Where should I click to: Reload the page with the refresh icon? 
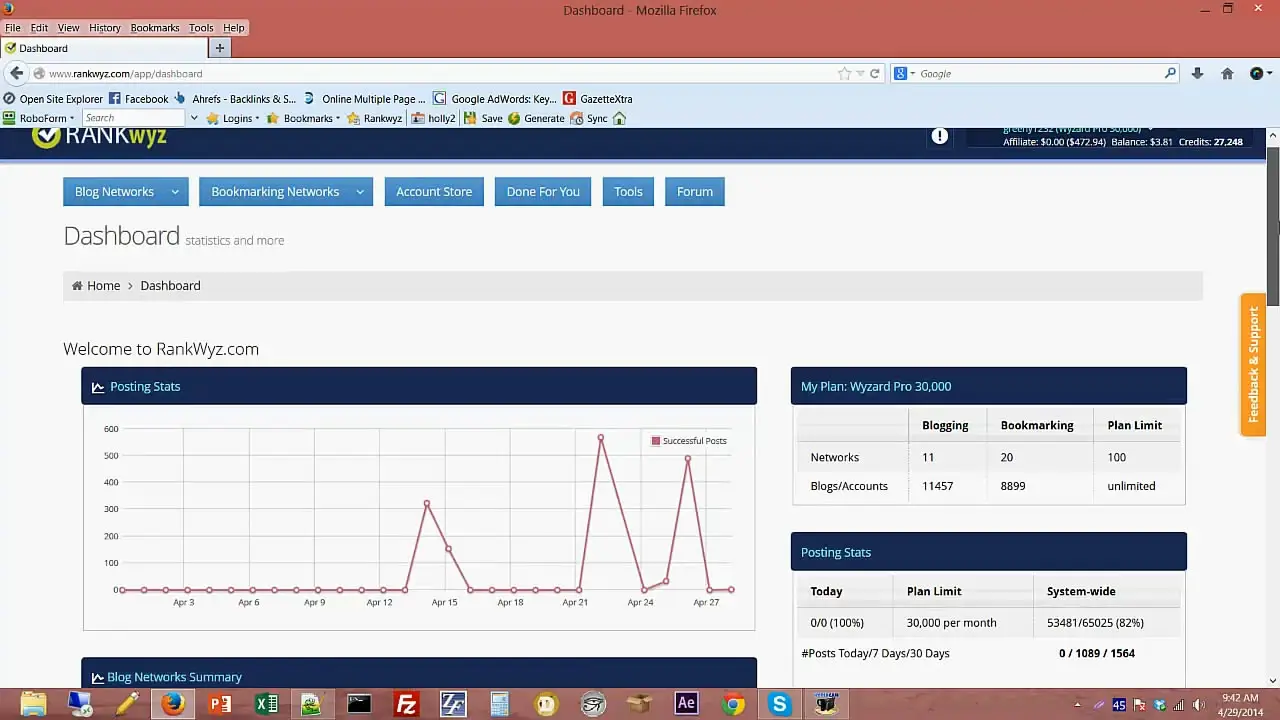click(875, 73)
